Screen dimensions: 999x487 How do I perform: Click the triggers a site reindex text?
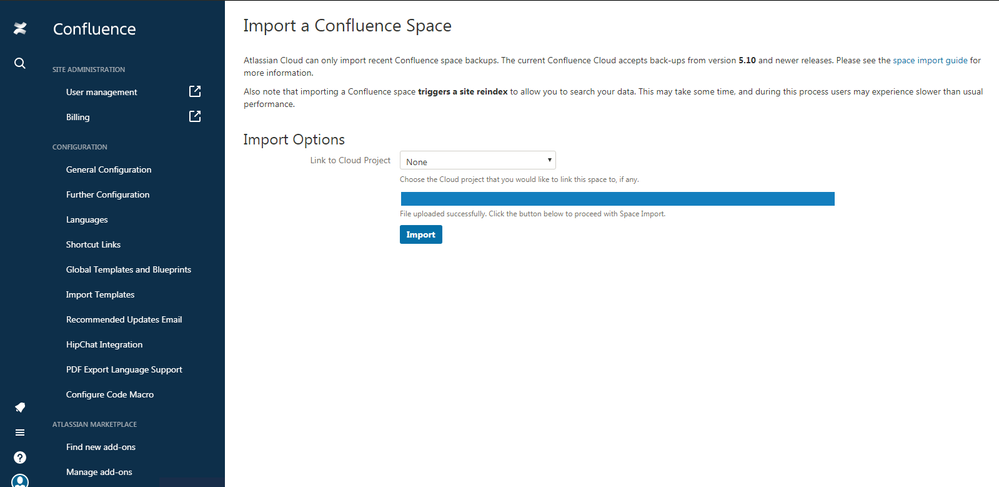click(463, 92)
